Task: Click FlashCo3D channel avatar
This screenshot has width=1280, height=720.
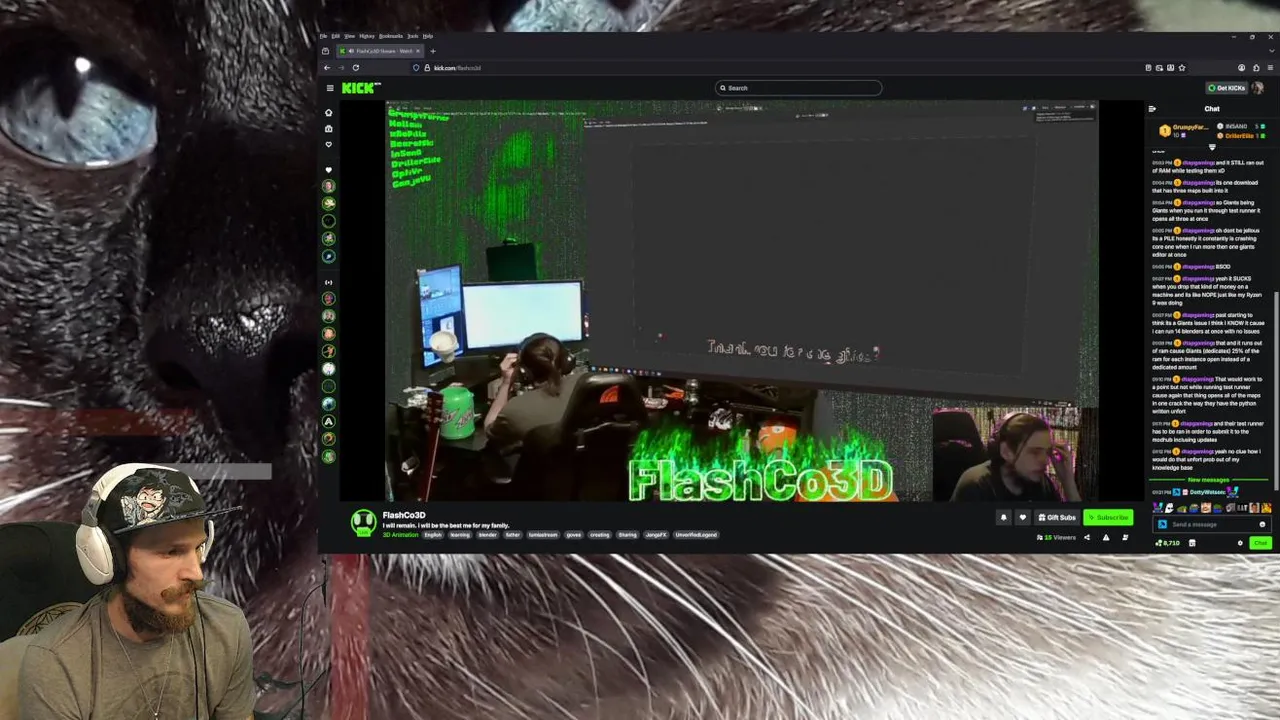Action: tap(364, 522)
